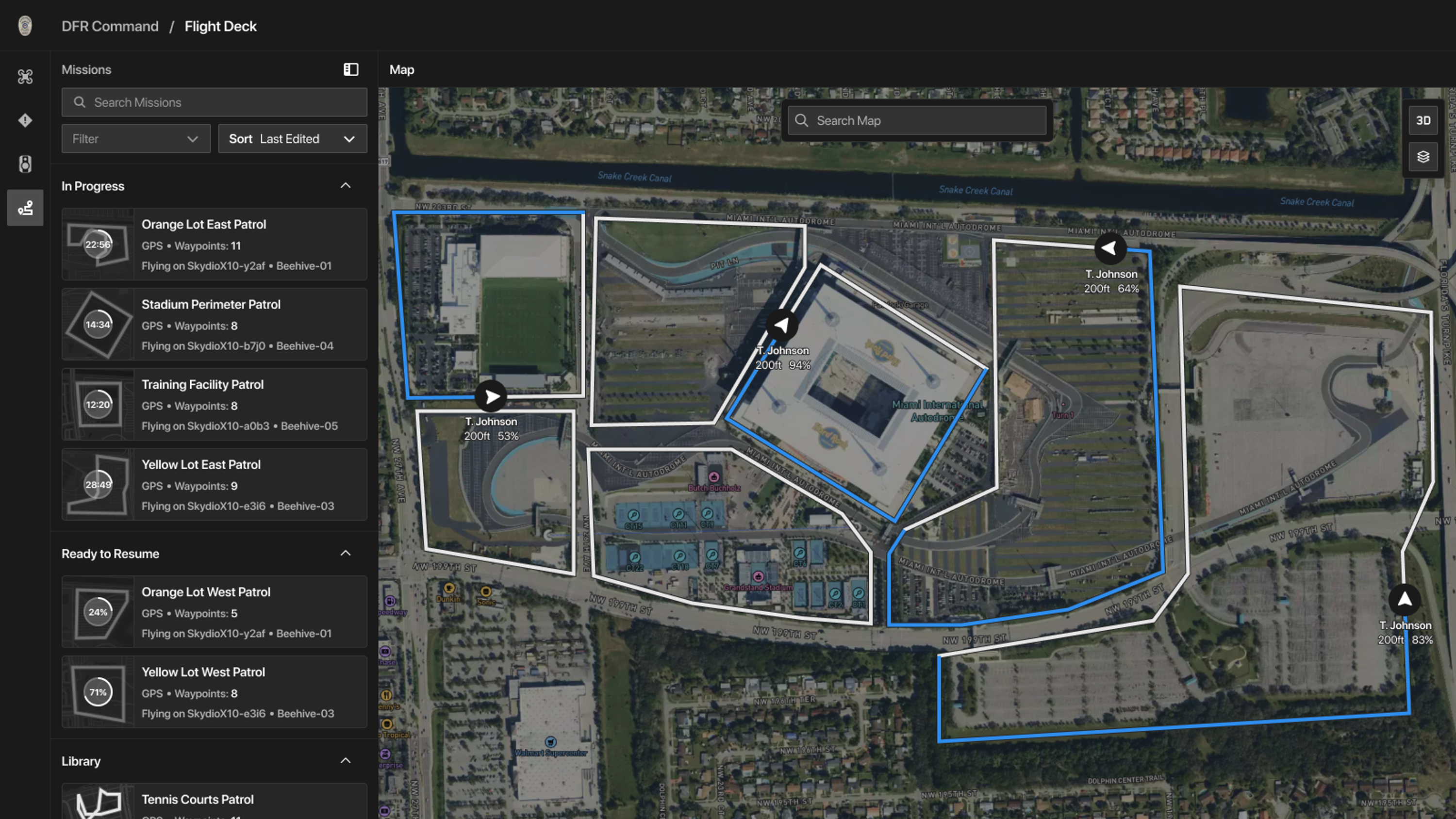Viewport: 1456px width, 819px height.
Task: Click the Tennis Courts Patrol route thumbnail
Action: pos(98,802)
